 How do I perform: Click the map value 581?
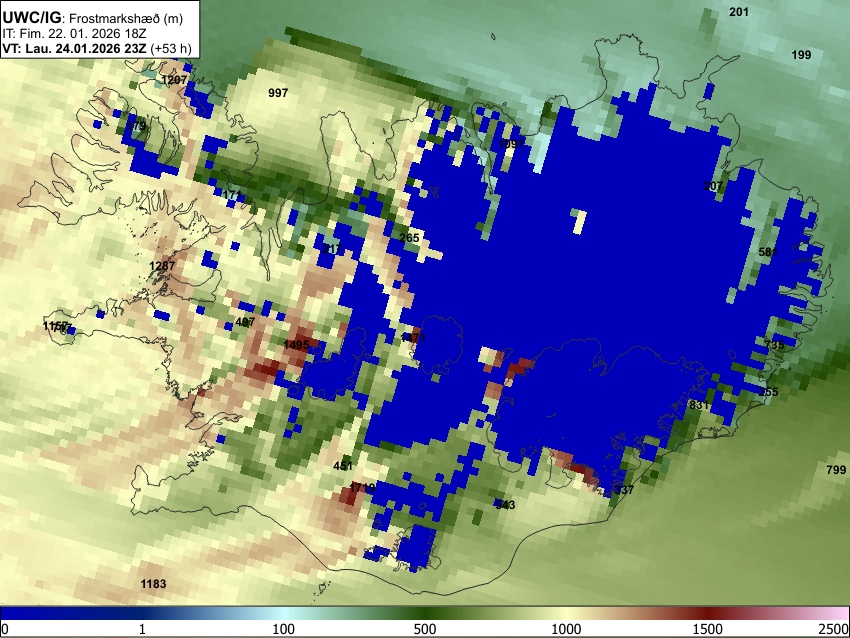pyautogui.click(x=768, y=252)
